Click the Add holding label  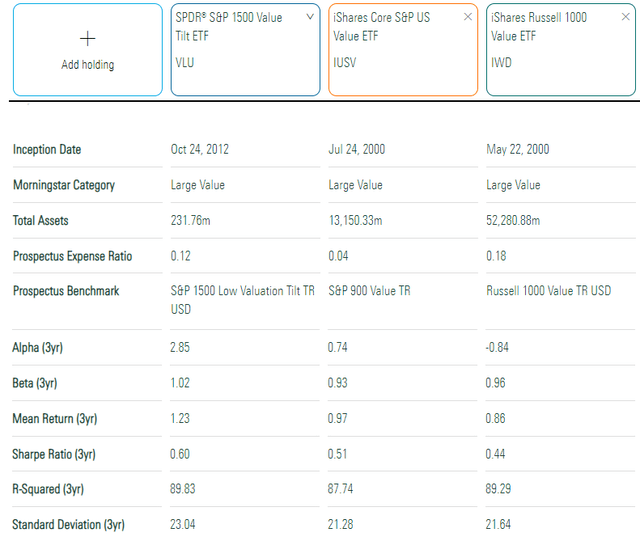coord(88,65)
